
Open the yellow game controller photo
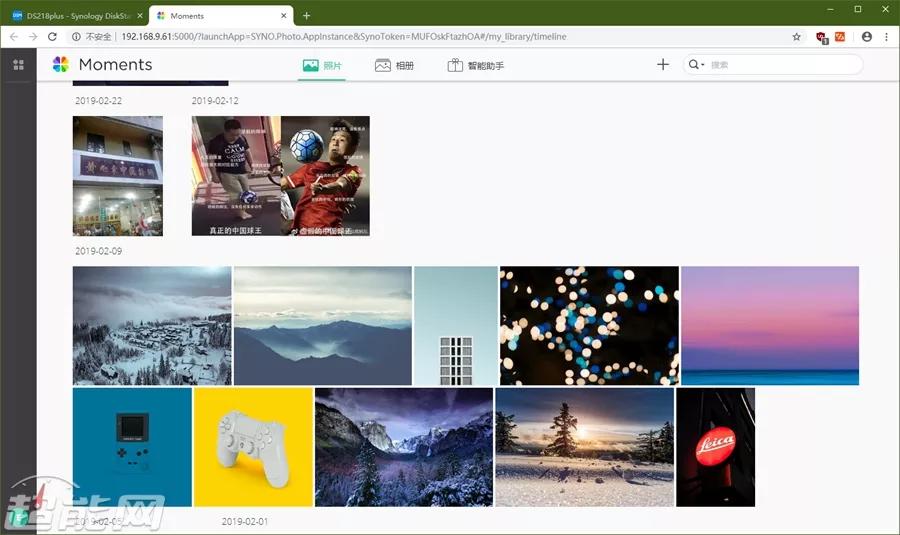click(253, 447)
